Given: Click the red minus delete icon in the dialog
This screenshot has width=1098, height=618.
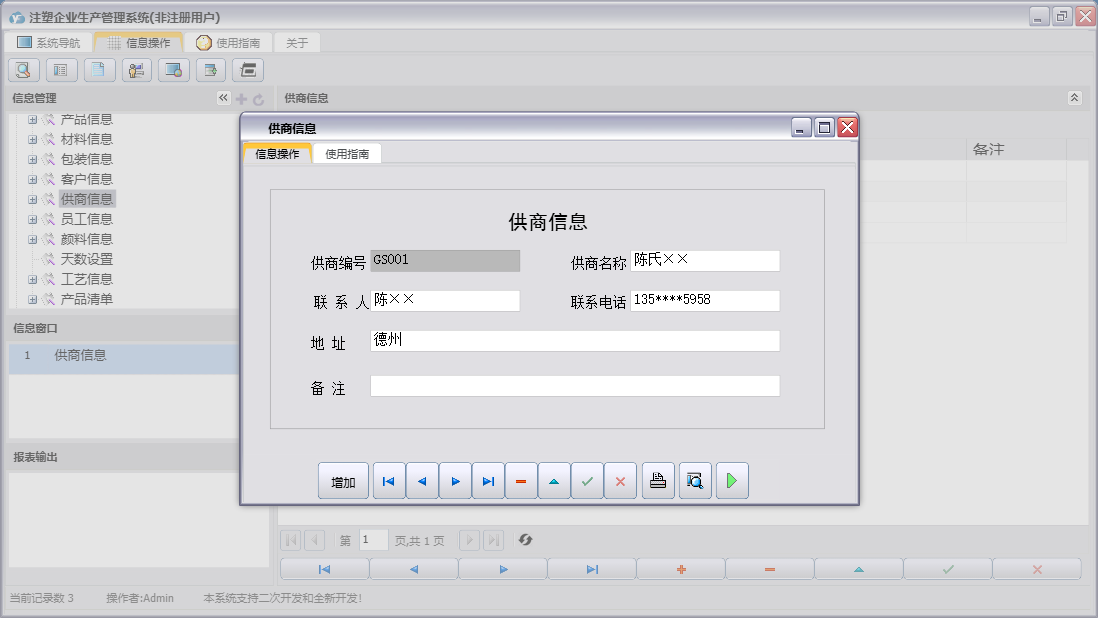Looking at the screenshot, I should click(x=521, y=481).
